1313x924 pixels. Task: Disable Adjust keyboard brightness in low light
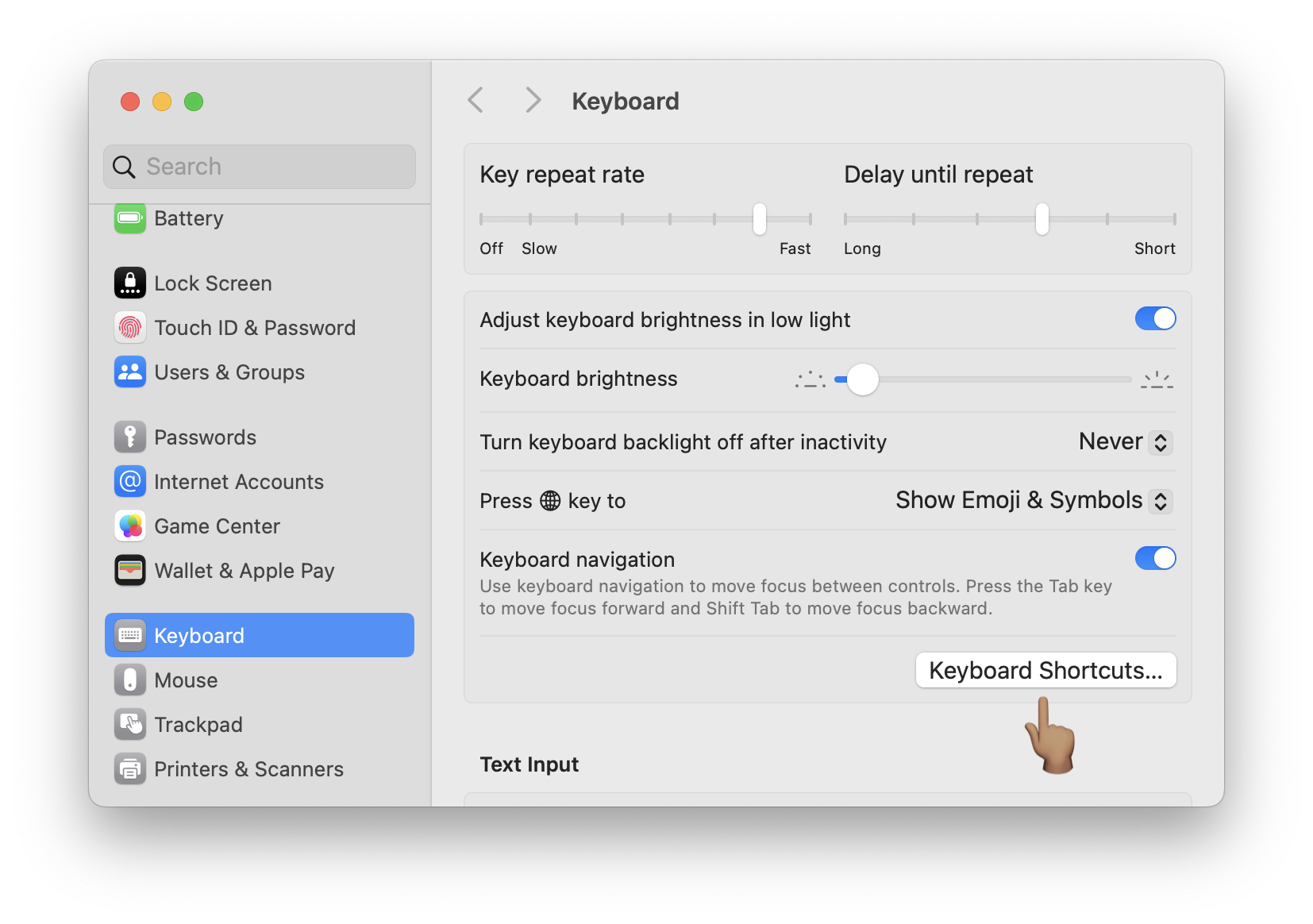(x=1156, y=318)
